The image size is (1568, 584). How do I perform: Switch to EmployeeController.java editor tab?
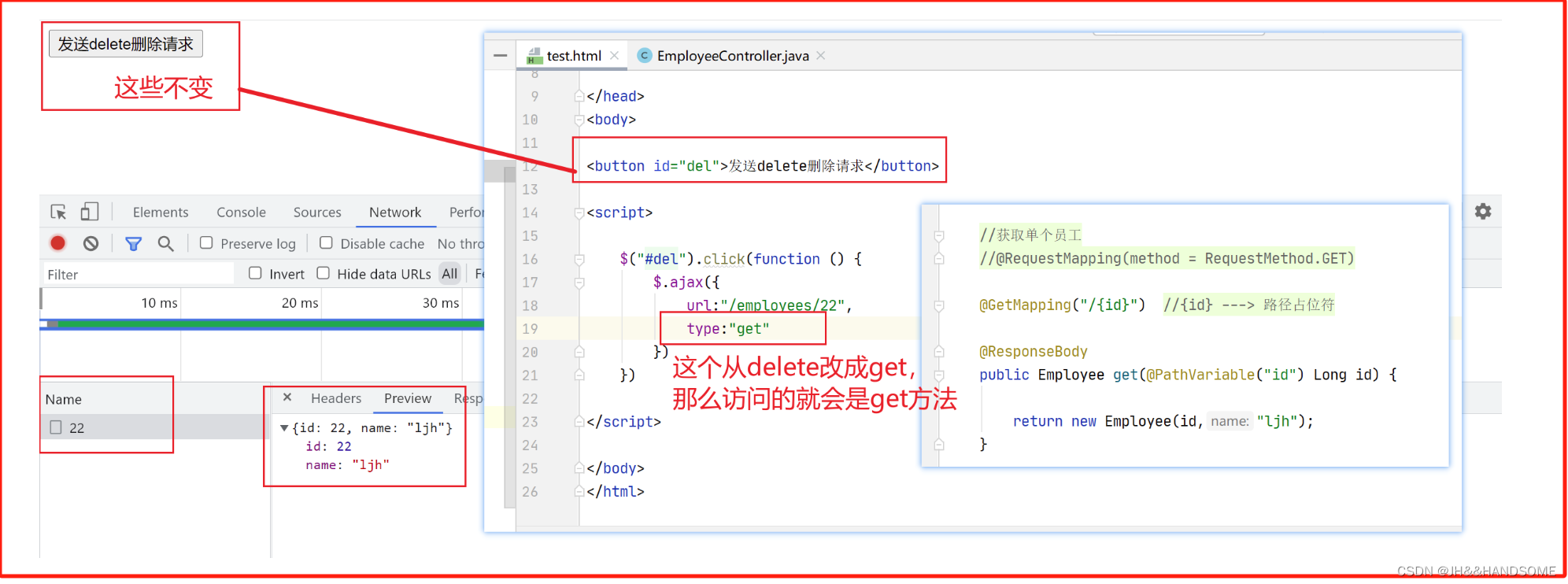click(733, 56)
